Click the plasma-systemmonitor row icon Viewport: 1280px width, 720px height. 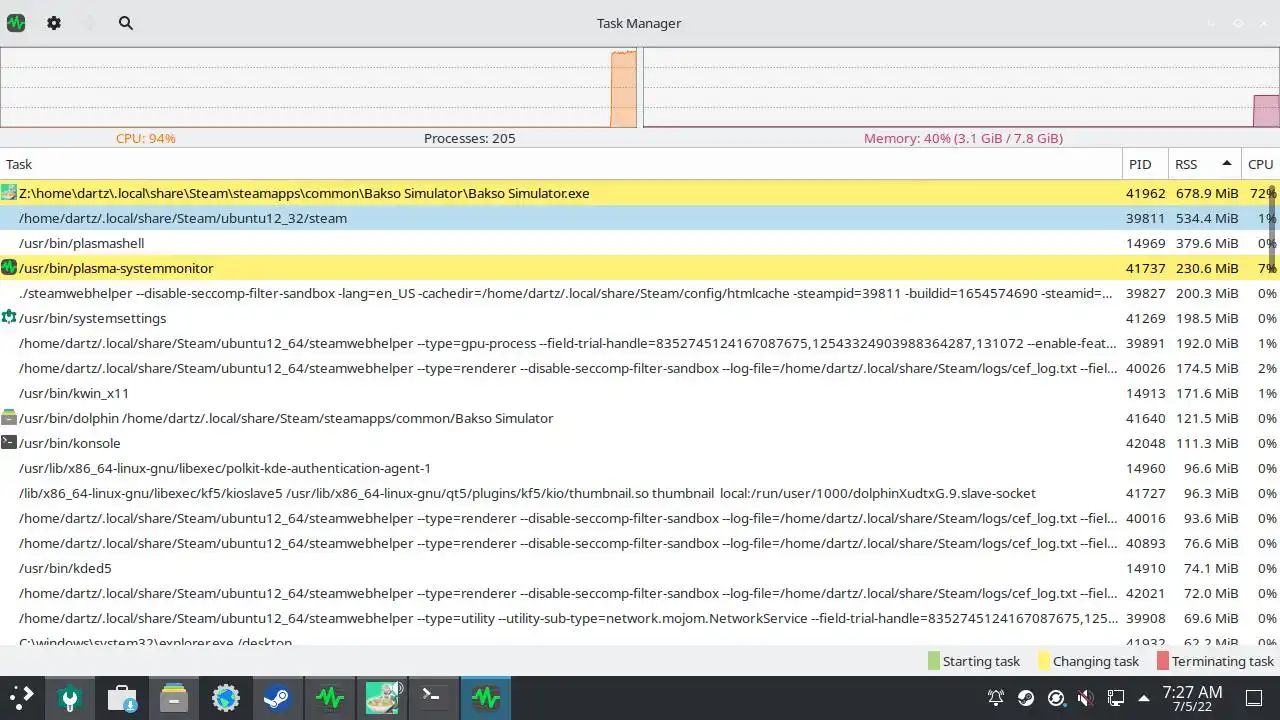[x=9, y=268]
